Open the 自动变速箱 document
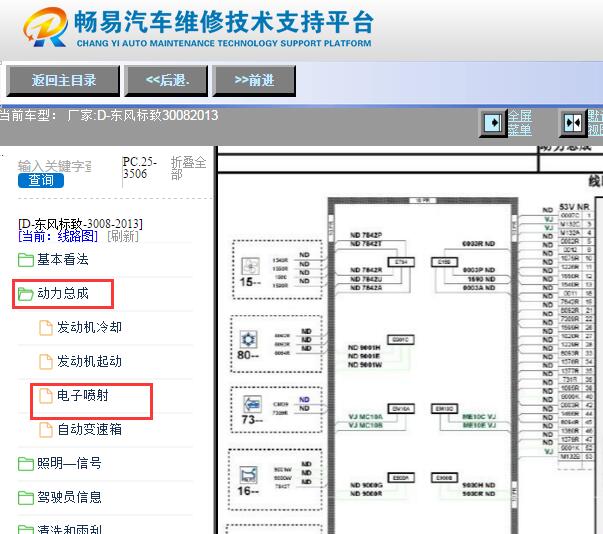Viewport: 603px width, 534px height. pos(89,429)
